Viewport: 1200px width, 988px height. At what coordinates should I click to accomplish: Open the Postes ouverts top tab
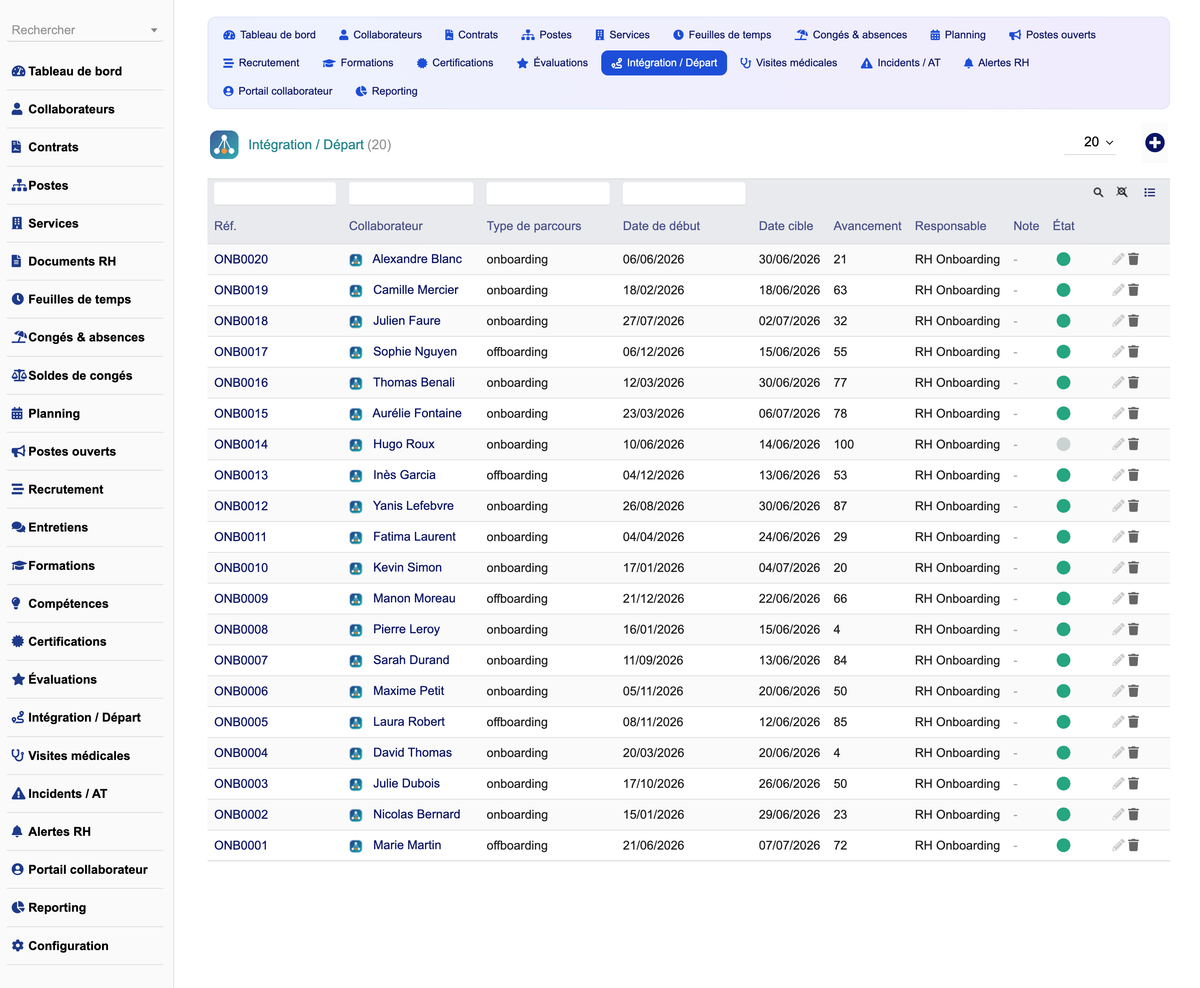[x=1052, y=35]
